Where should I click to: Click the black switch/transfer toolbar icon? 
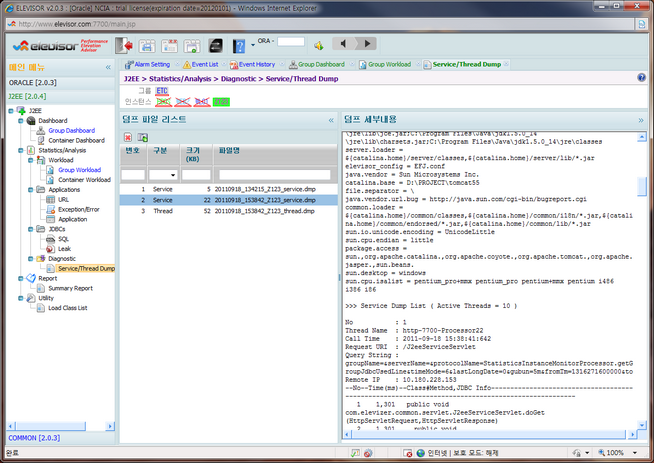coord(216,45)
